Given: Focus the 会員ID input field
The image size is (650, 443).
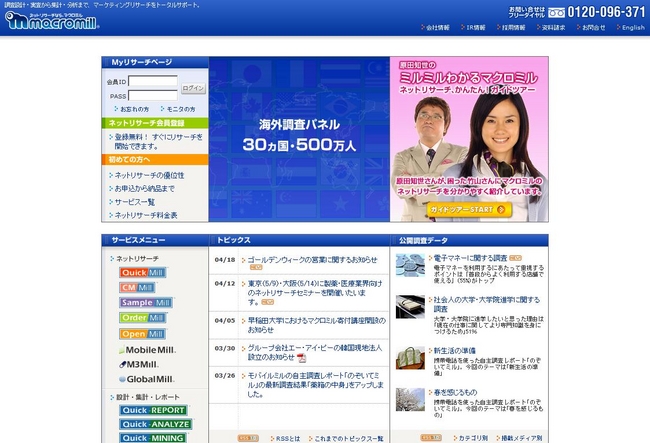Looking at the screenshot, I should coord(153,81).
